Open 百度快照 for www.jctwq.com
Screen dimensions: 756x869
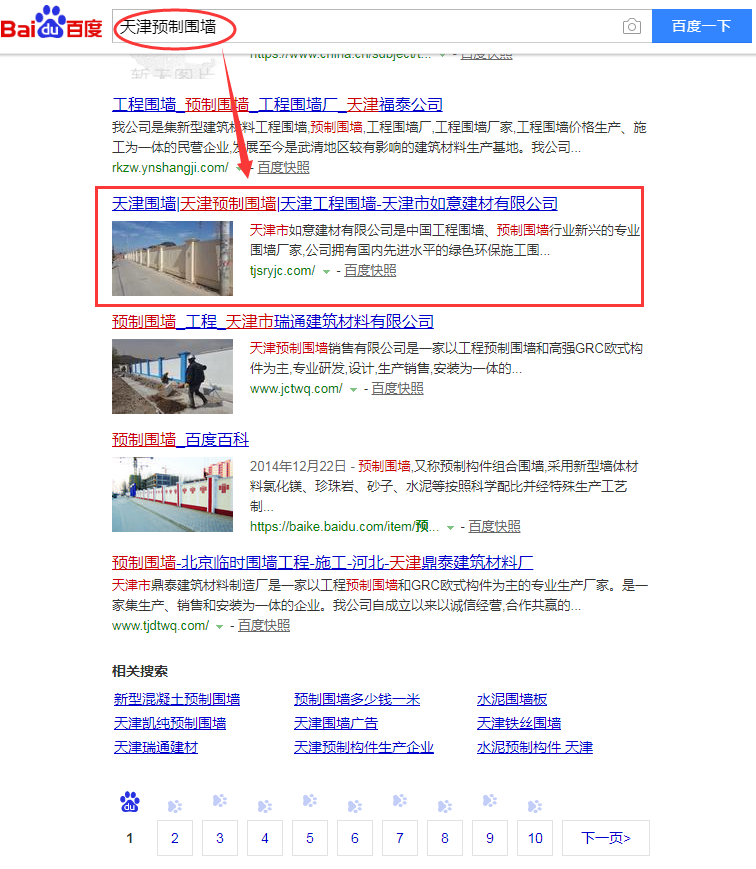[x=397, y=389]
